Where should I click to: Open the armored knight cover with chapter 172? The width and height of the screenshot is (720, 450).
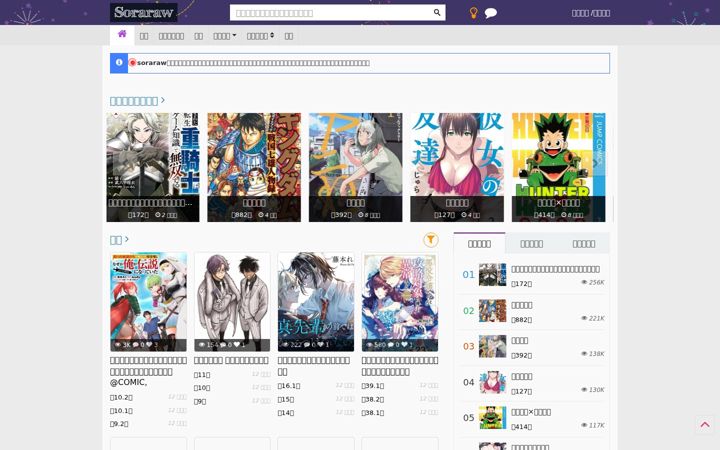pos(153,167)
